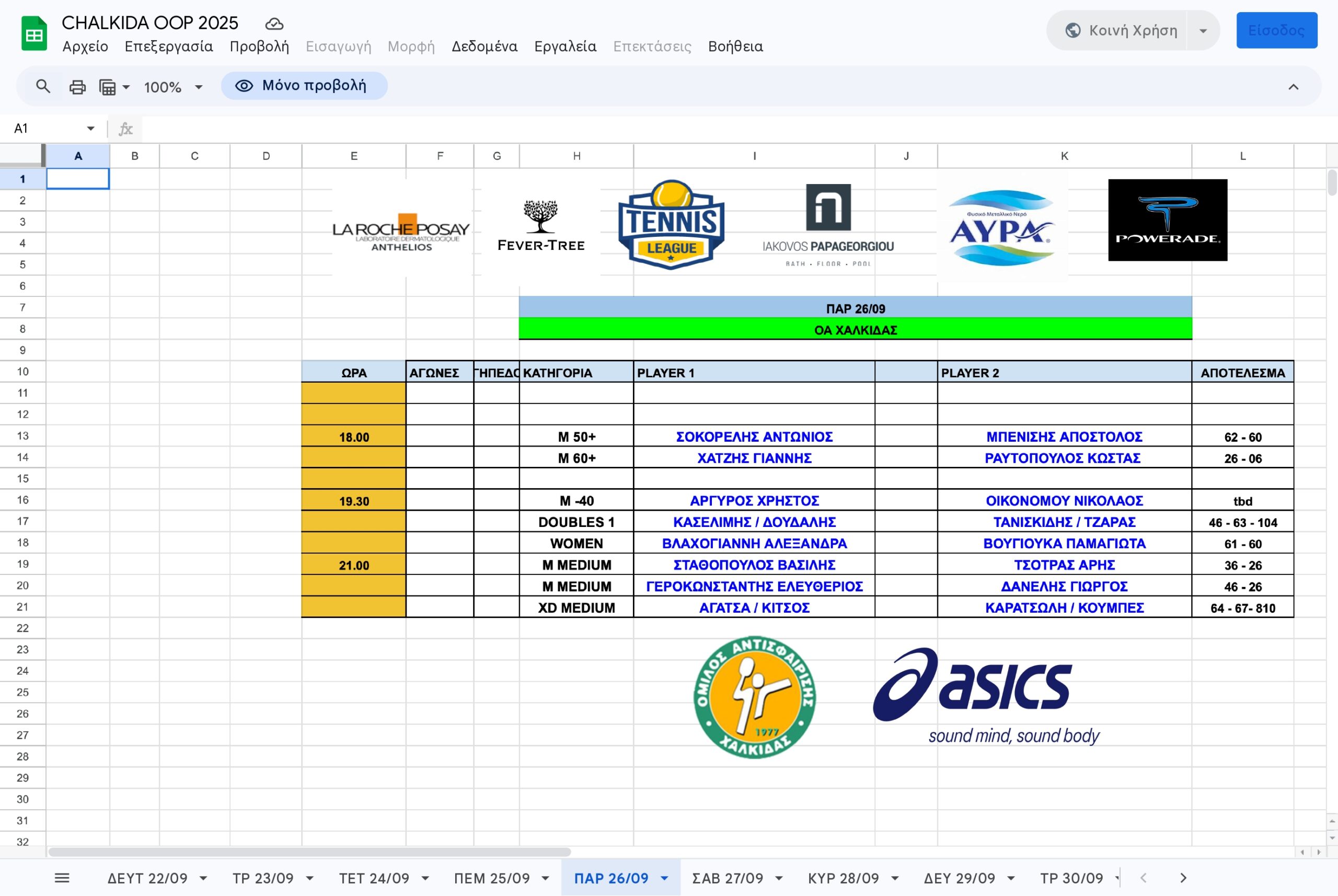Click the 'Μόνο προβολή' view-only toggle
The image size is (1338, 896).
[x=304, y=86]
